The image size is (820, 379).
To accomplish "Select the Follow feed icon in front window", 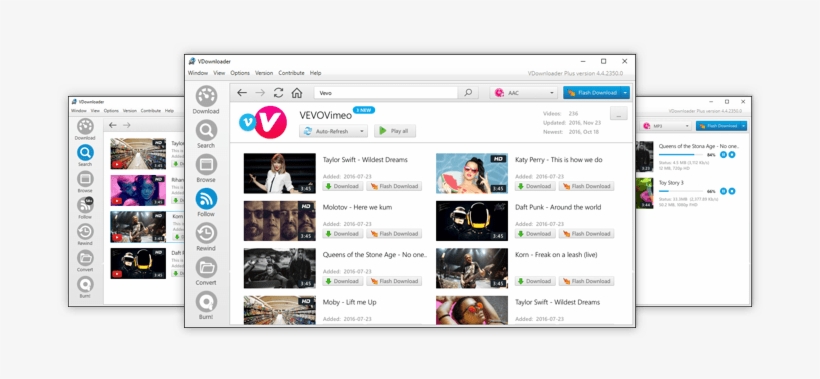I will (206, 199).
